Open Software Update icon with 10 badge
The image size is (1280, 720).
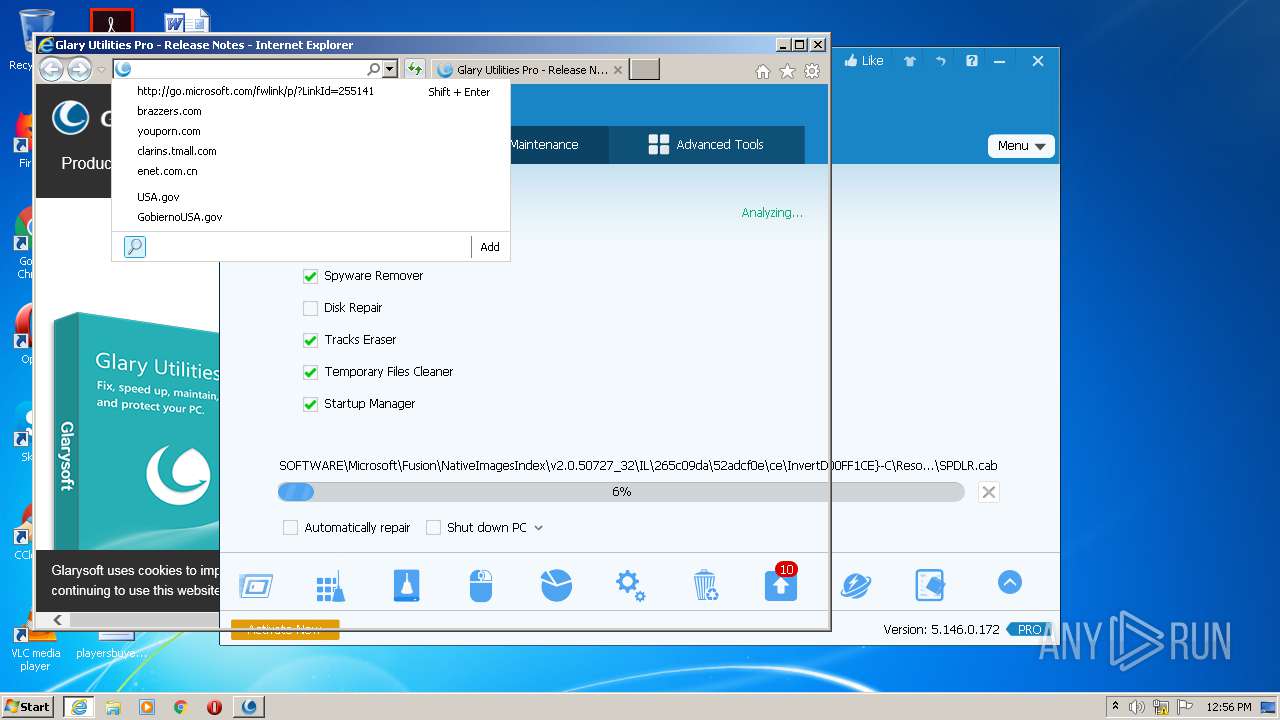(x=781, y=583)
